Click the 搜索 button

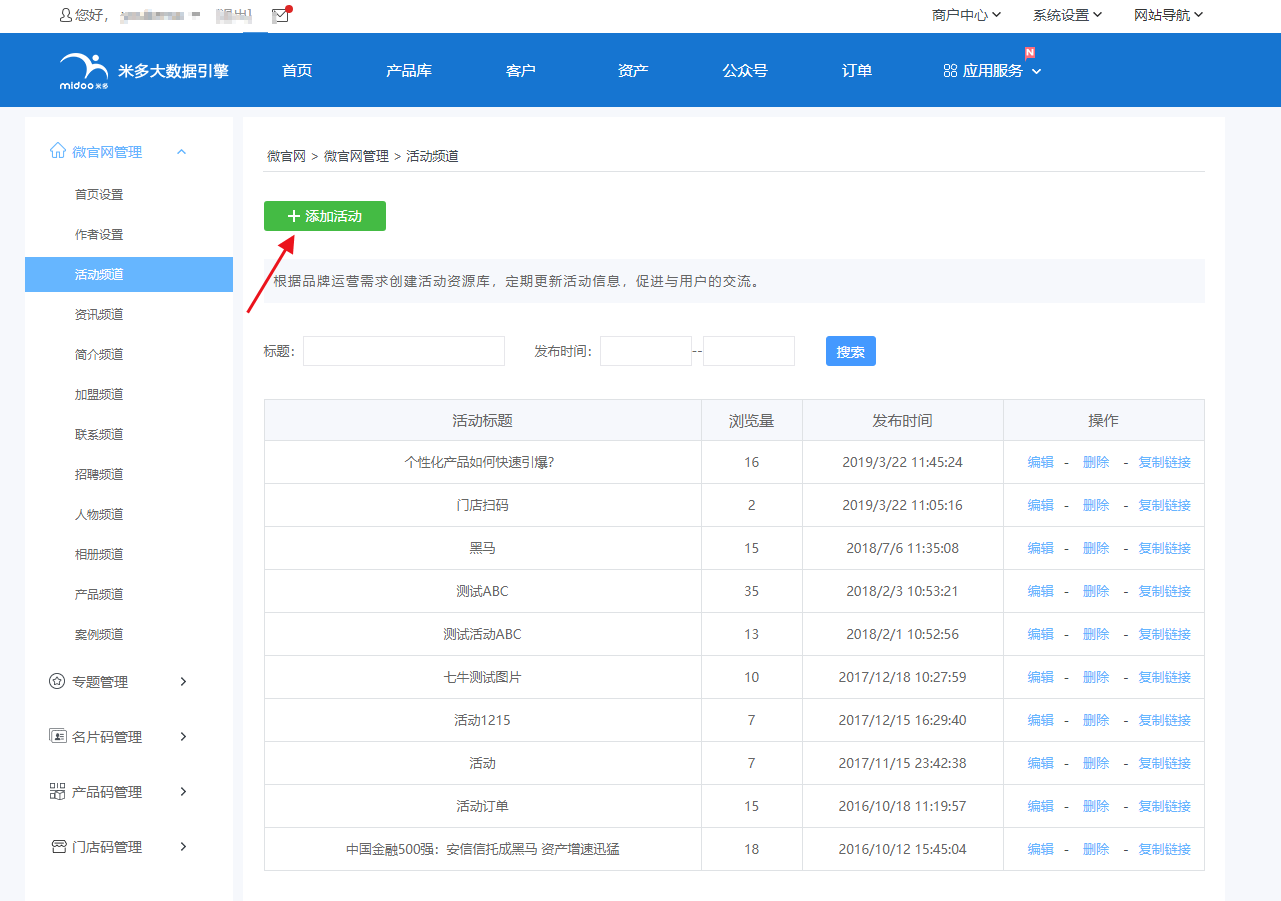click(x=851, y=351)
